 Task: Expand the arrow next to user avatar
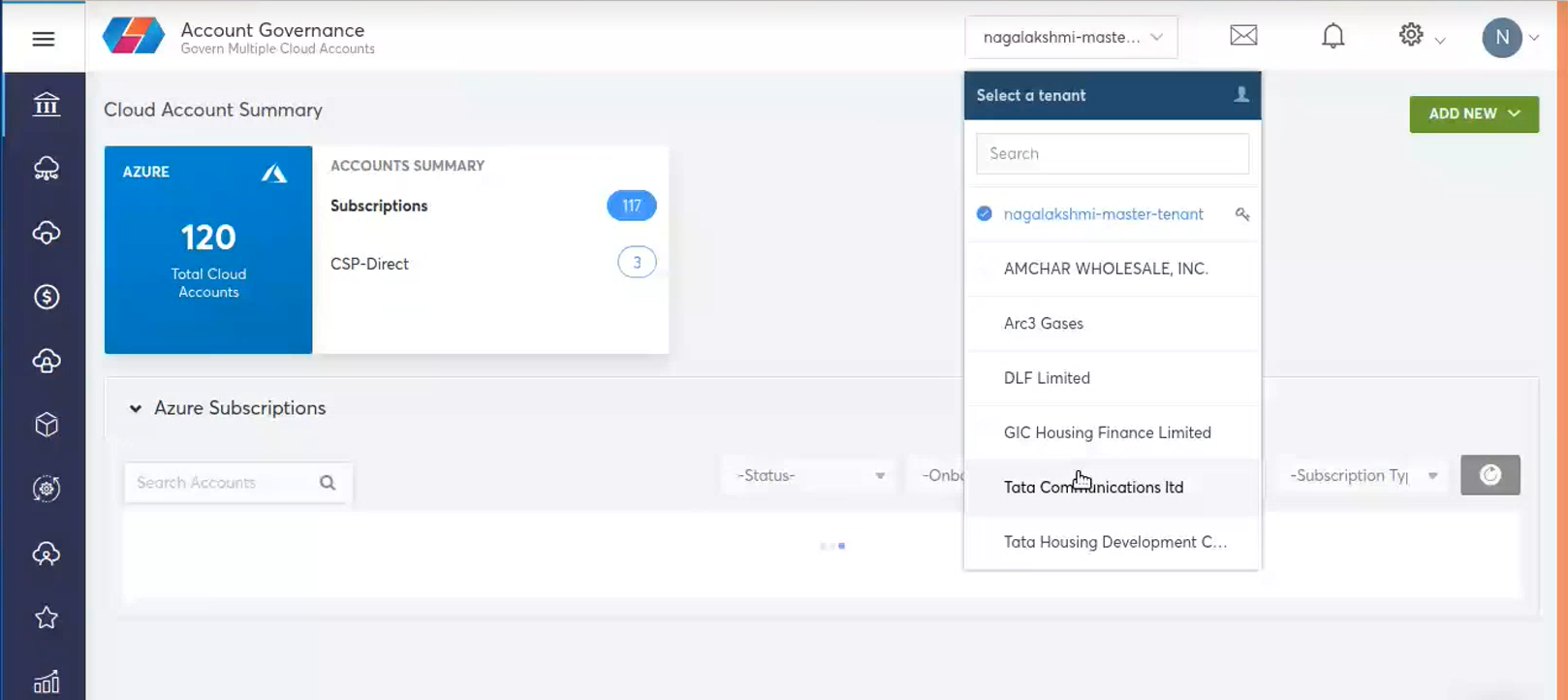(1534, 39)
